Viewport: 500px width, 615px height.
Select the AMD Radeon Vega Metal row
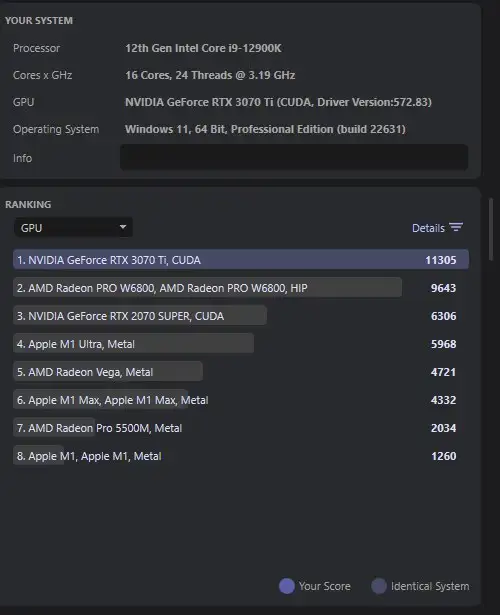click(x=241, y=371)
